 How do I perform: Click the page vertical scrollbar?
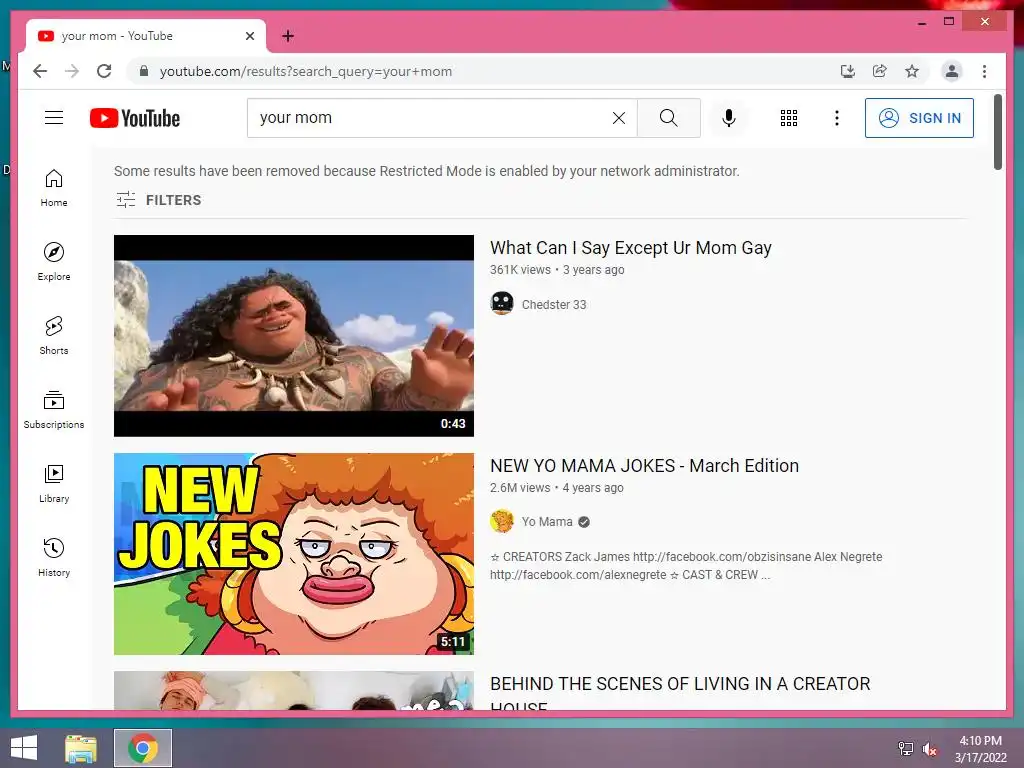click(998, 132)
